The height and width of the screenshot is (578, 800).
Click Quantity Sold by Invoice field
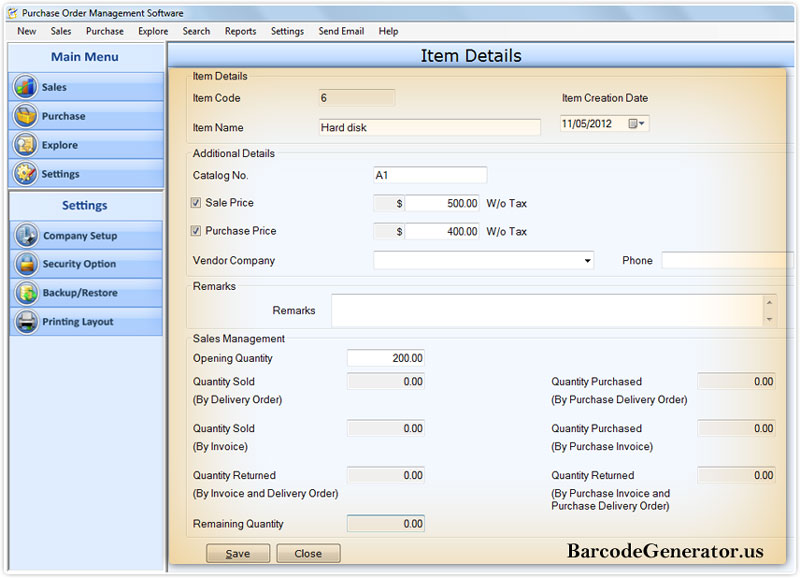[x=386, y=429]
